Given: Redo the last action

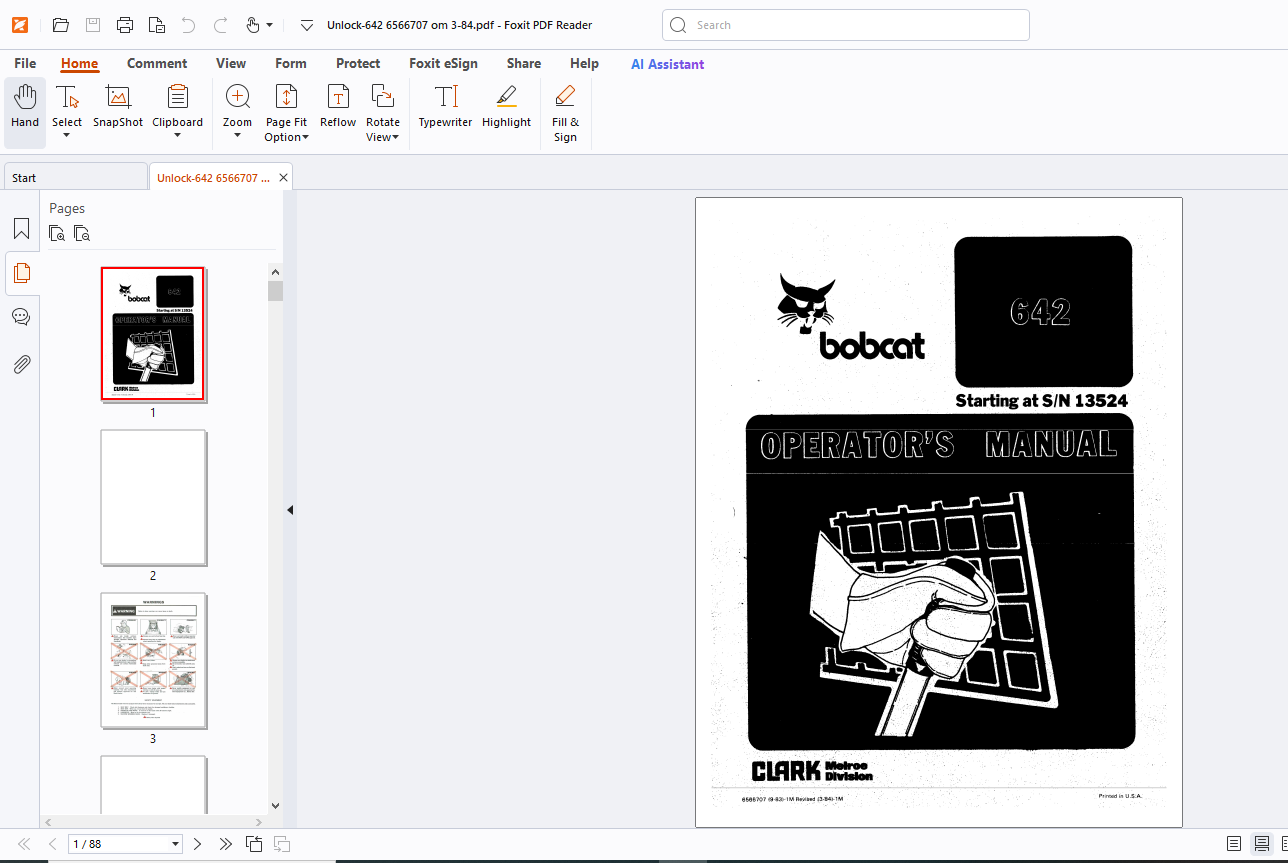Looking at the screenshot, I should coord(220,25).
